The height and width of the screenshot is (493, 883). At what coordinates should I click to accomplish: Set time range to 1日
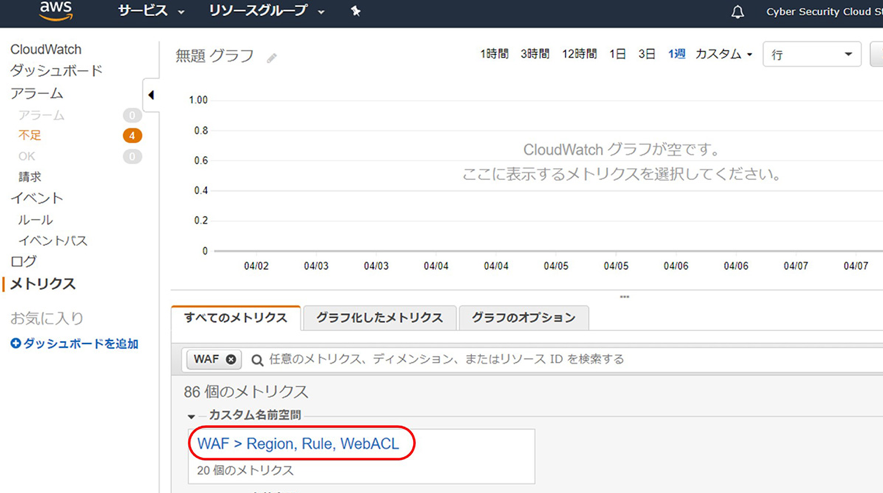point(617,54)
